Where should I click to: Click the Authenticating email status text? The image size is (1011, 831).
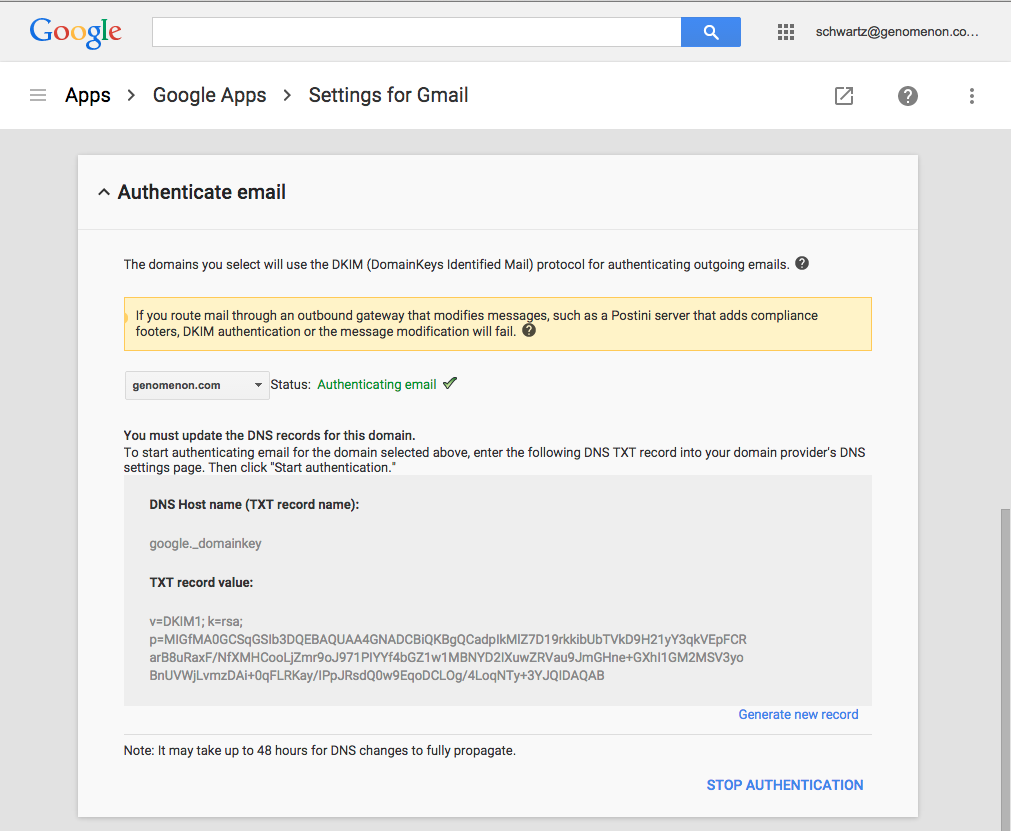pyautogui.click(x=377, y=384)
